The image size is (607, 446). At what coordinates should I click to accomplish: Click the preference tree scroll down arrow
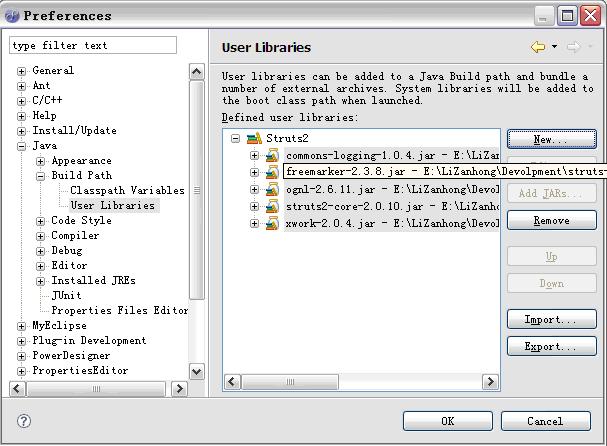point(197,372)
